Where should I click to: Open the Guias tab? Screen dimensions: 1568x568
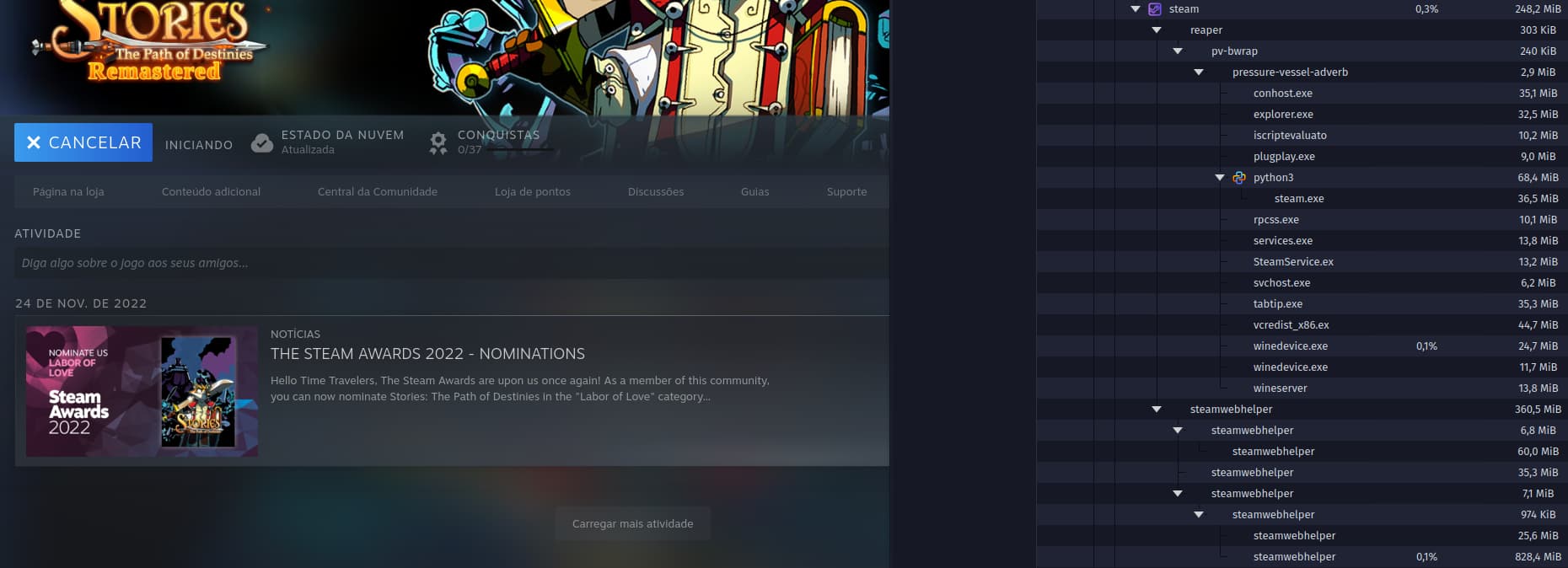[755, 192]
